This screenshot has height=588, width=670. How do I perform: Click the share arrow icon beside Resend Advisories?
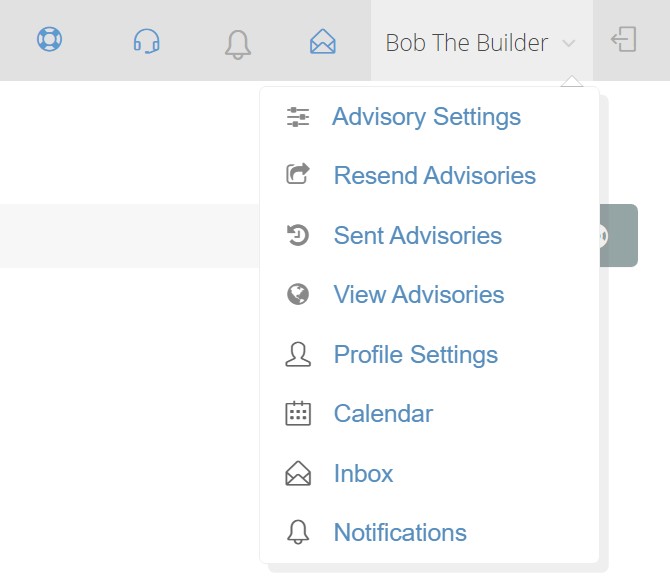tap(298, 174)
